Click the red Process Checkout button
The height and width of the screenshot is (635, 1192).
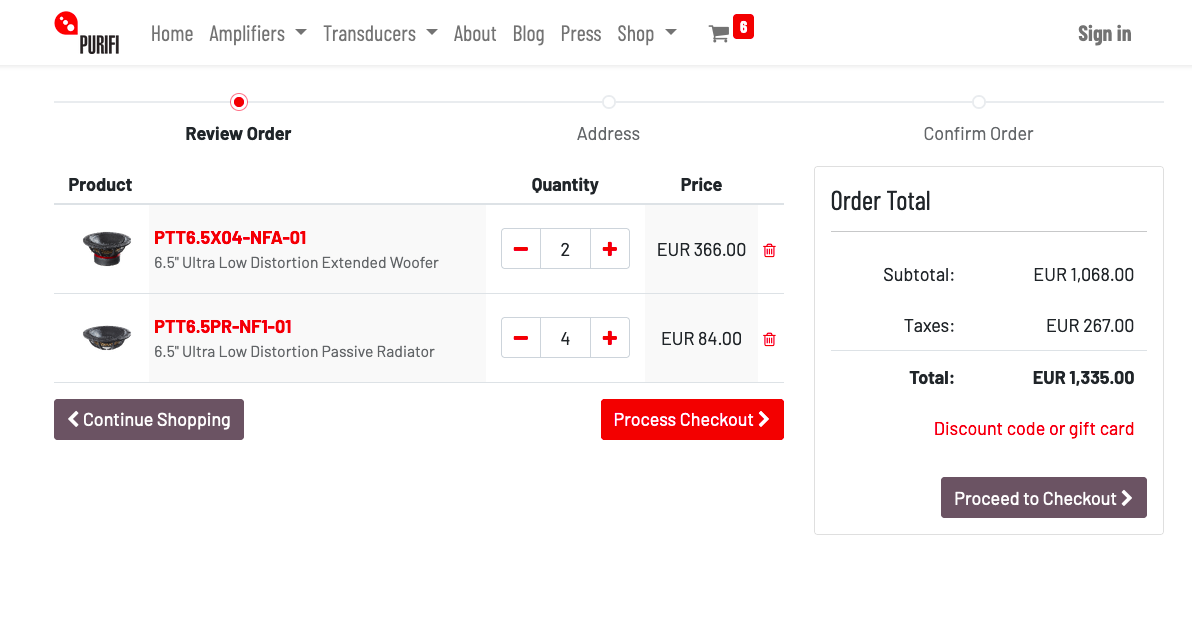point(692,420)
